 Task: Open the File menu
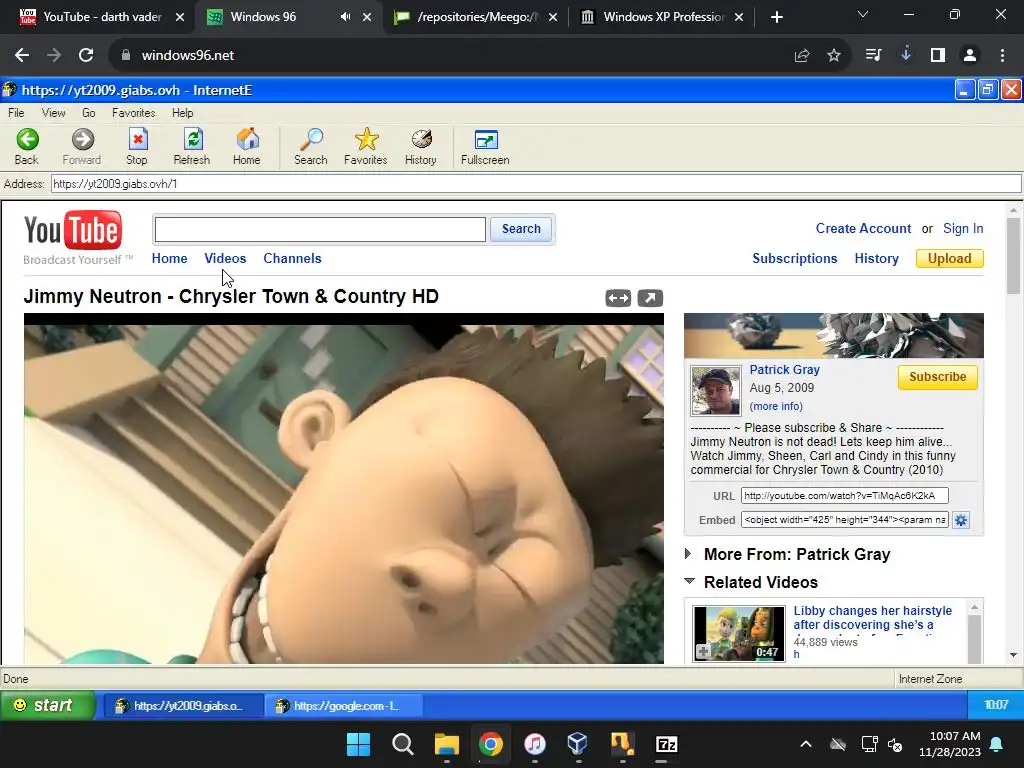(x=16, y=113)
